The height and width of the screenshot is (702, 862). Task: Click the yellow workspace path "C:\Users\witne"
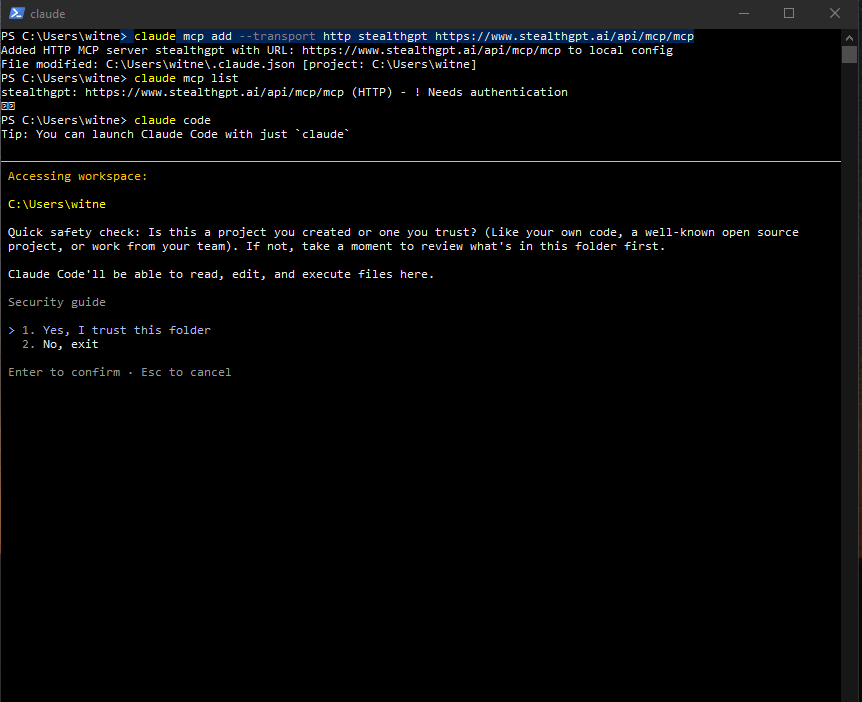coord(57,204)
